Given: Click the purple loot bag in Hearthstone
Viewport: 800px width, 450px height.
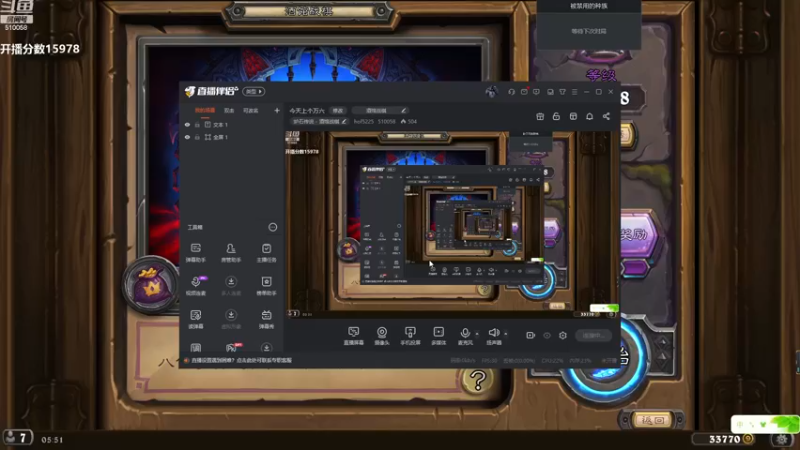Looking at the screenshot, I should pyautogui.click(x=152, y=285).
